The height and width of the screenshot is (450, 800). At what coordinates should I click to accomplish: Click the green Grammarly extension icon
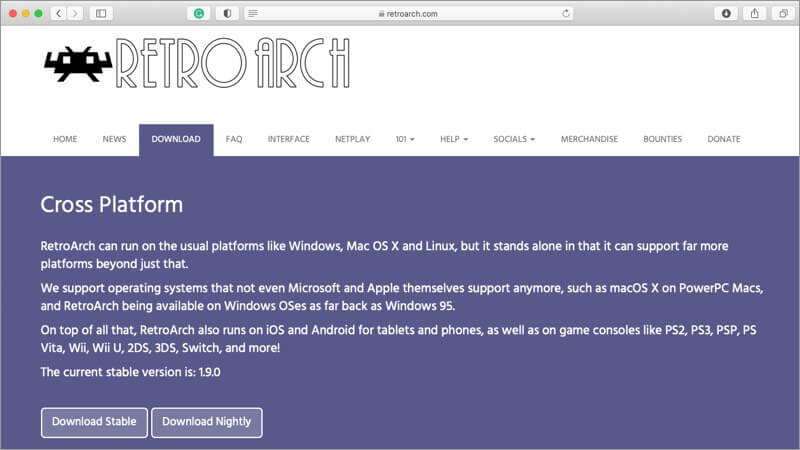199,13
